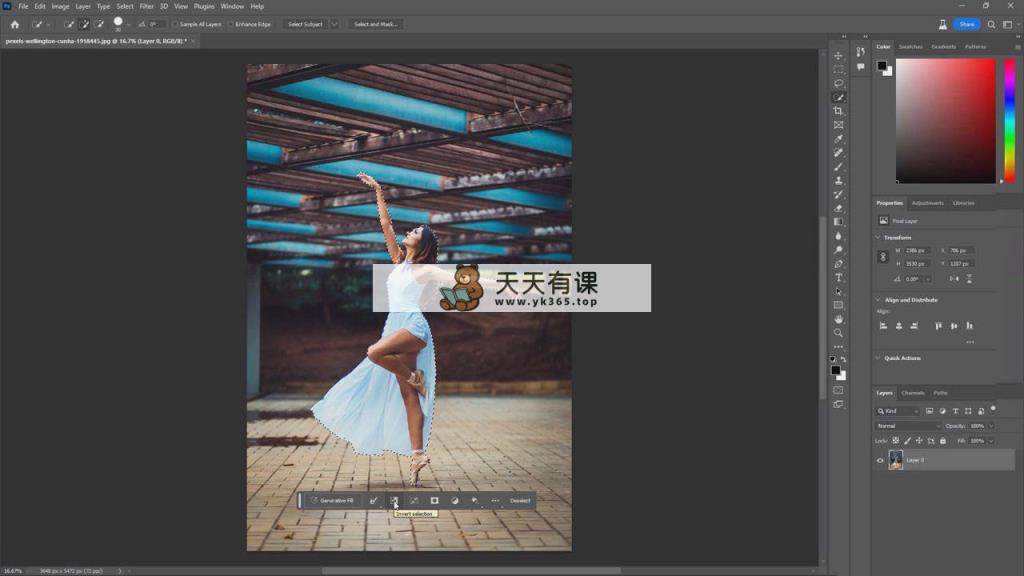Hide Layer 0 with the eye icon

tap(880, 460)
